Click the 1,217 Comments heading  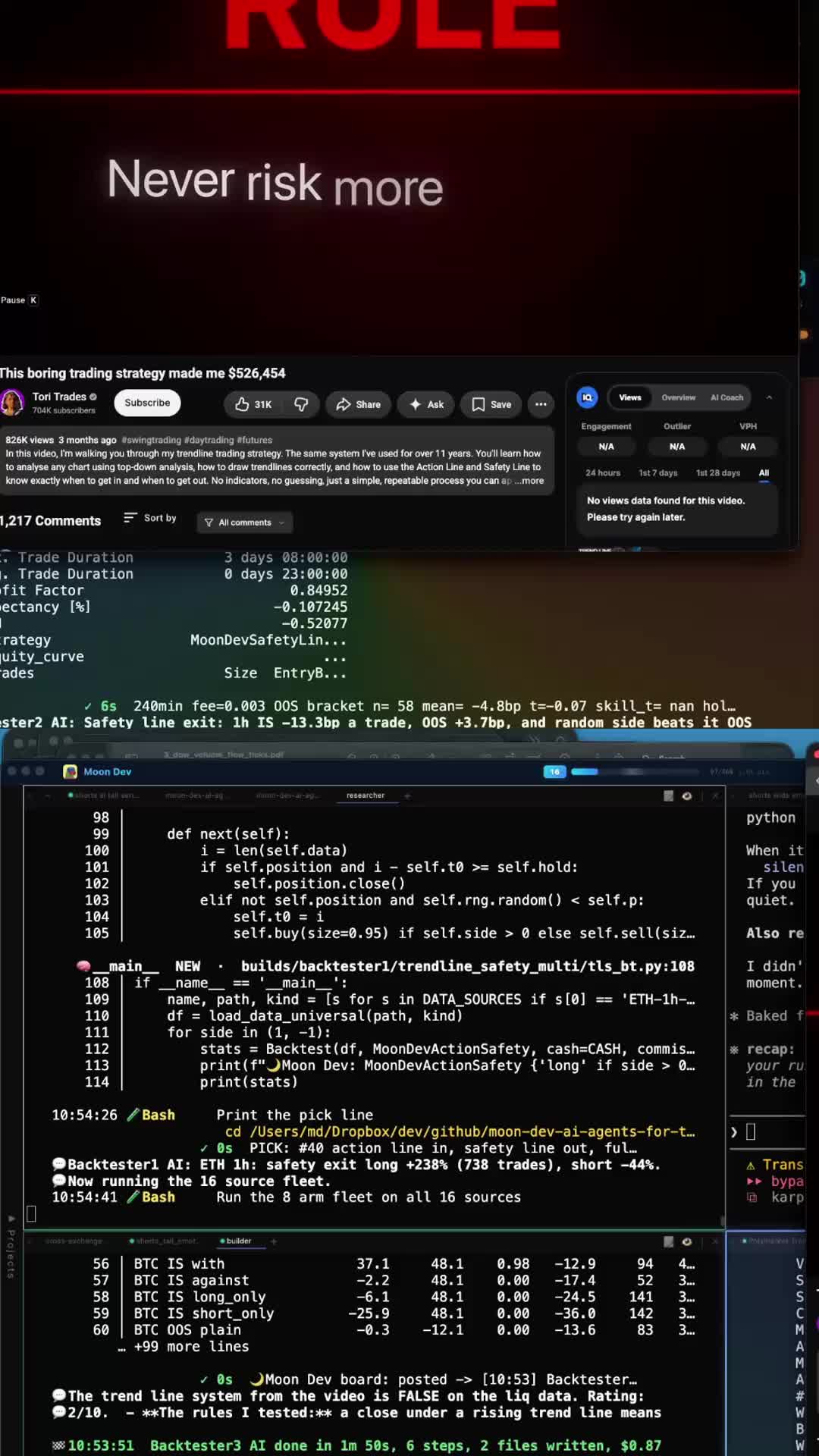[51, 521]
